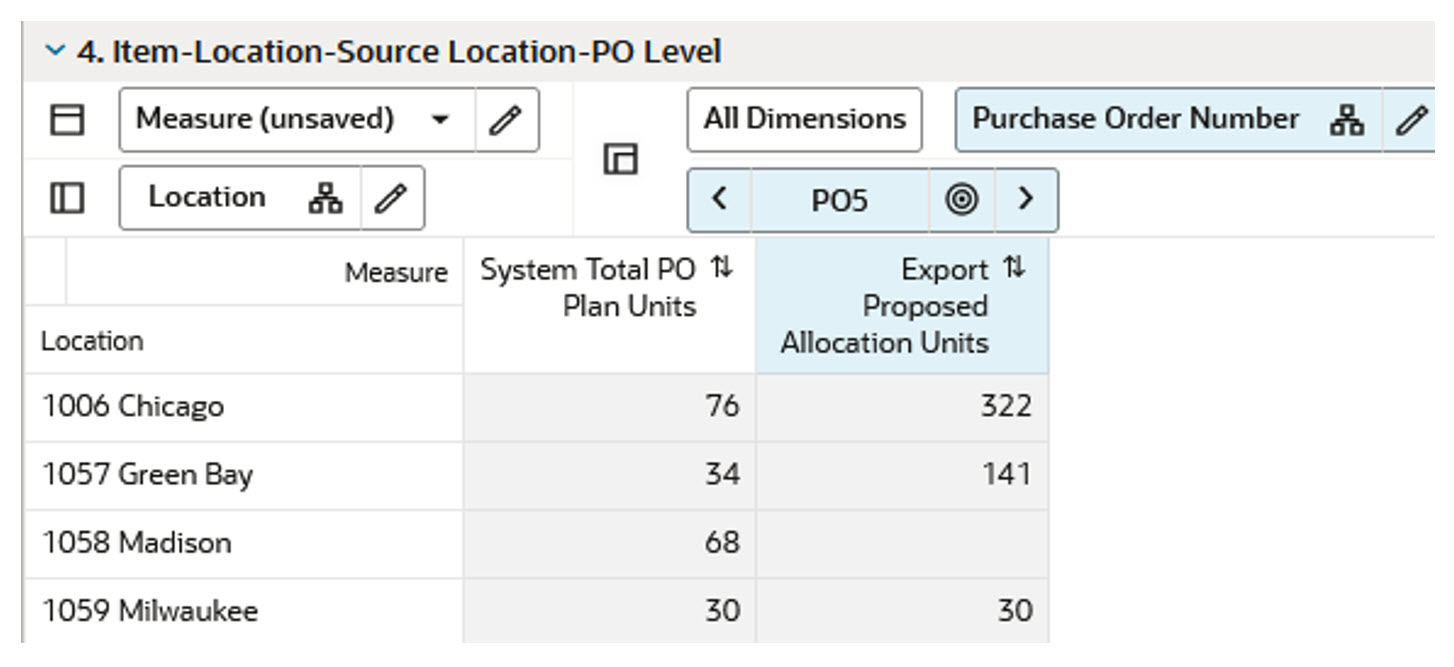Click the All Dimensions button
Viewport: 1454px width, 667px height.
point(804,119)
